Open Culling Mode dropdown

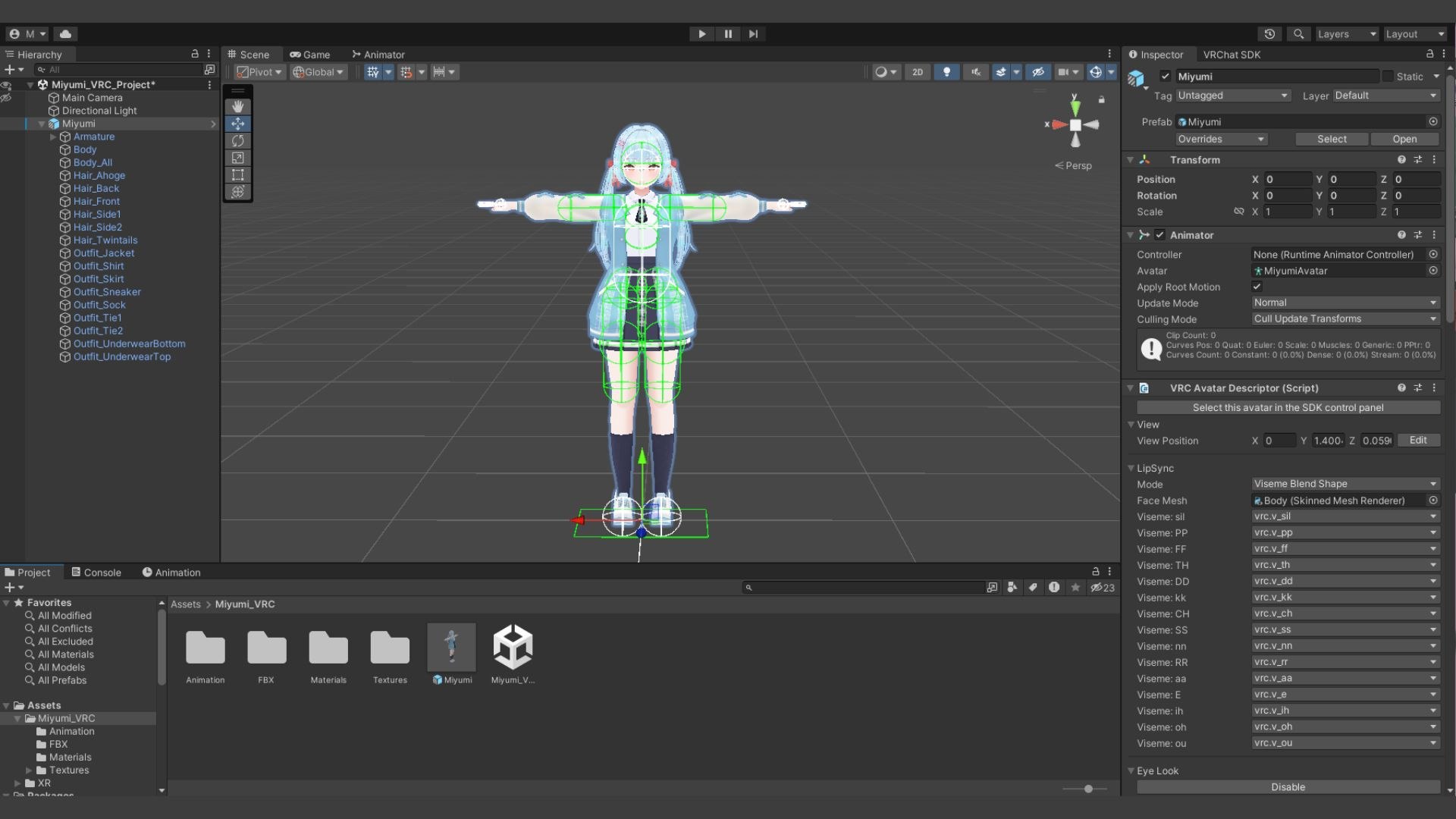1345,319
